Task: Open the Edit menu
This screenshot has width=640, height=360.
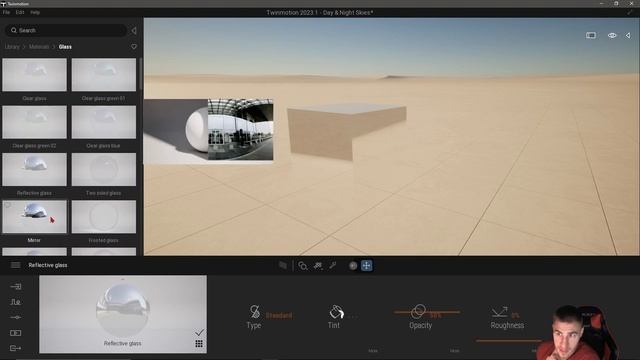Action: pos(20,13)
